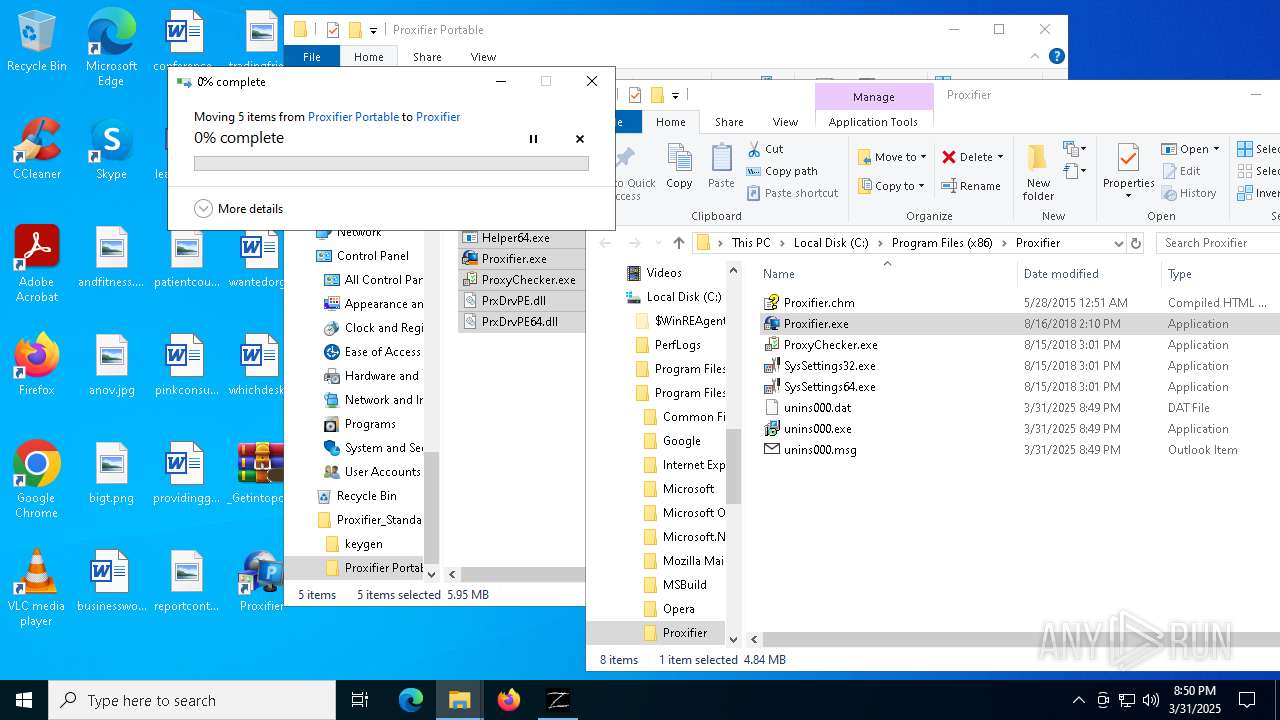The height and width of the screenshot is (720, 1280).
Task: Open Properties of selected file
Action: pos(1128,171)
